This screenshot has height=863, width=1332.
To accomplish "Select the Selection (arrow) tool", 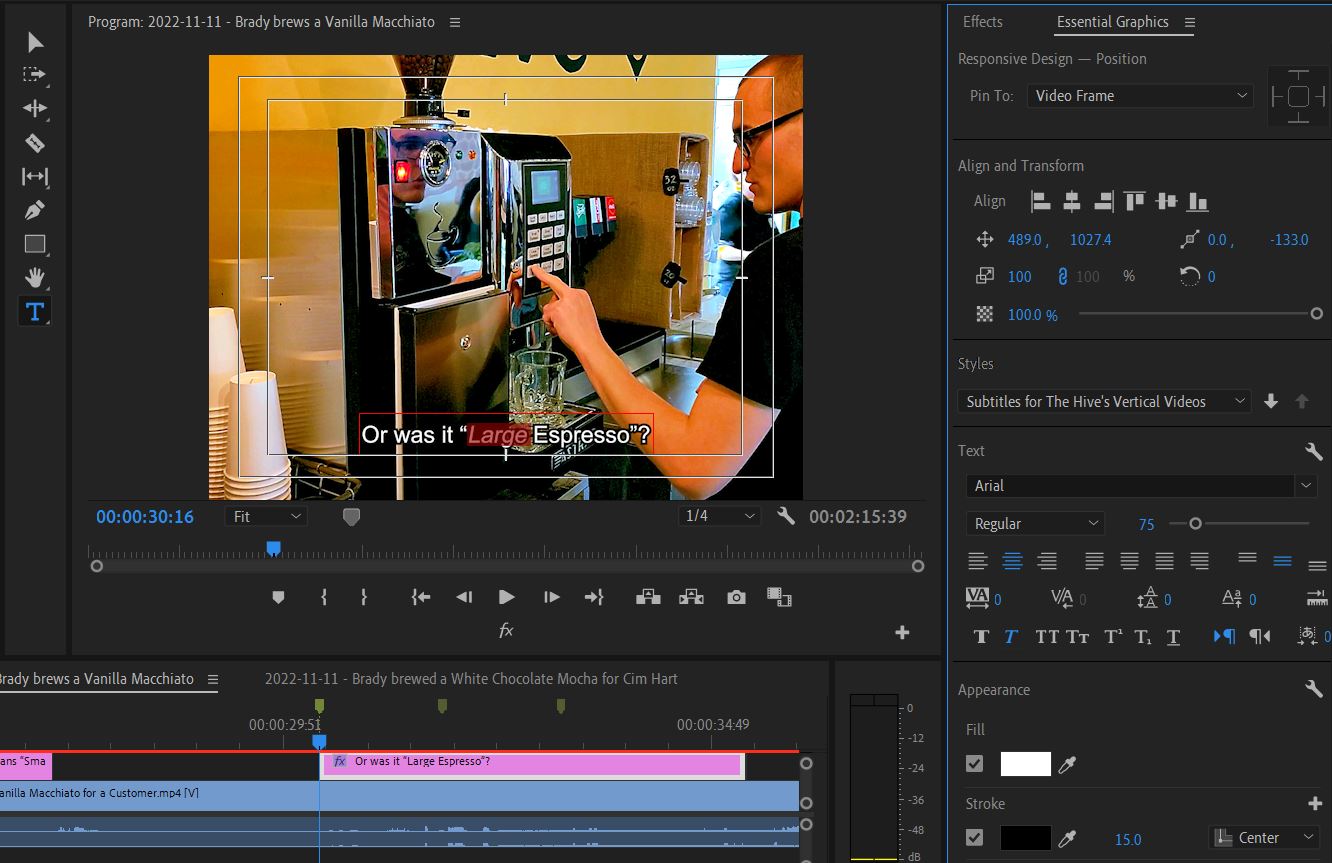I will [x=35, y=41].
